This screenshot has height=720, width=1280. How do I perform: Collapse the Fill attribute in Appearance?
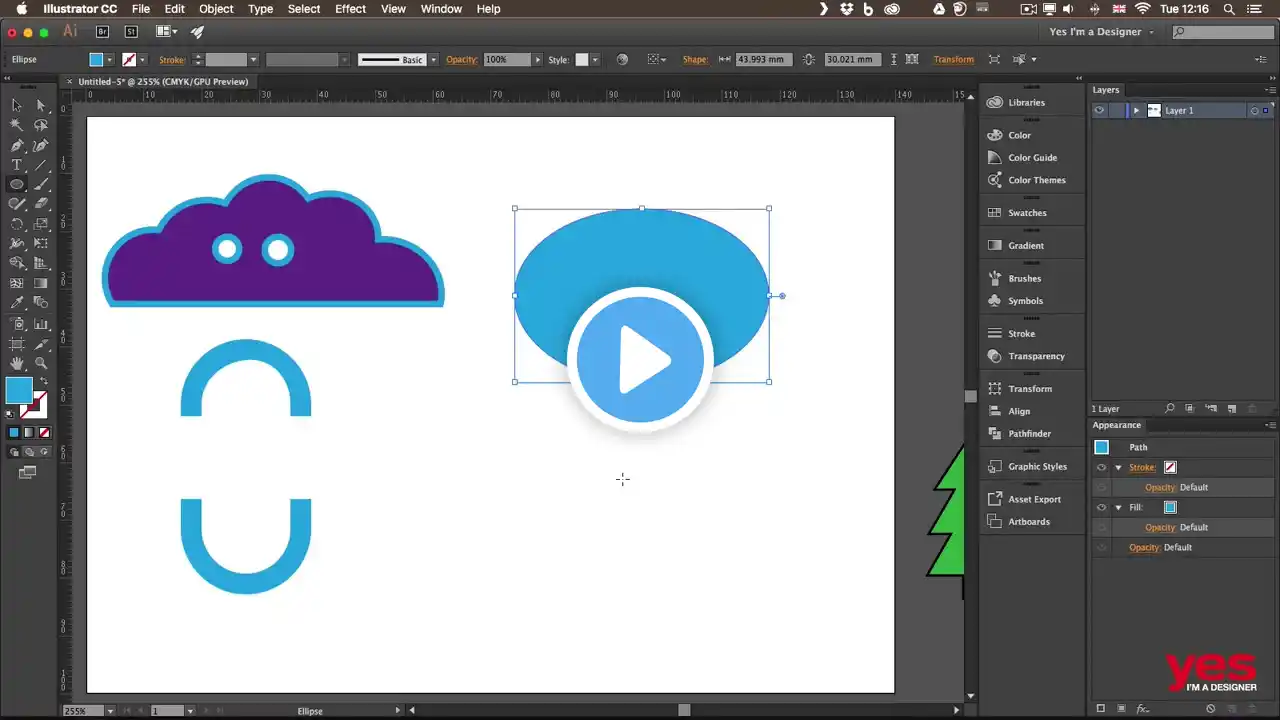click(1118, 507)
